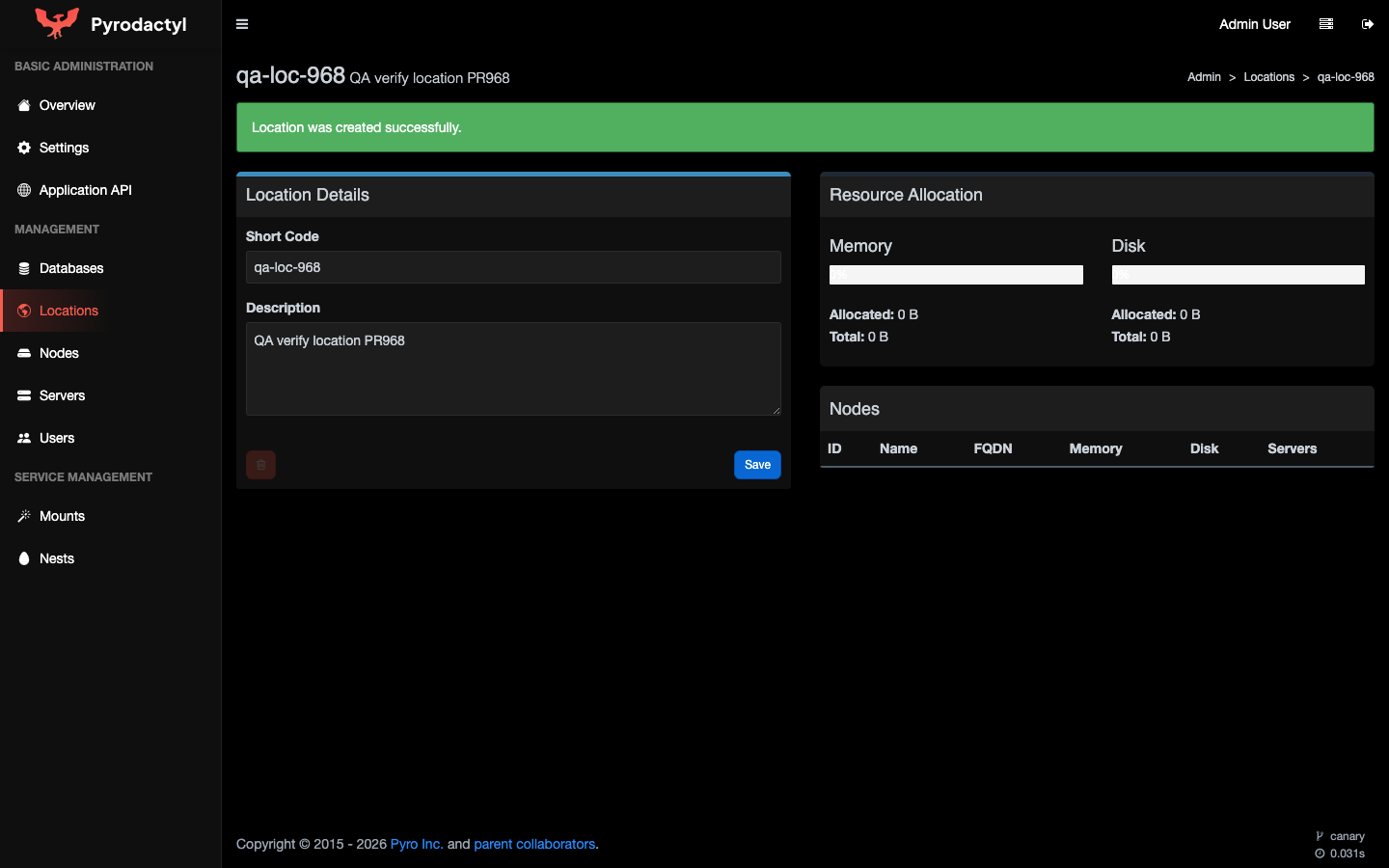The height and width of the screenshot is (868, 1389).
Task: Delete location with the trash button
Action: (260, 465)
